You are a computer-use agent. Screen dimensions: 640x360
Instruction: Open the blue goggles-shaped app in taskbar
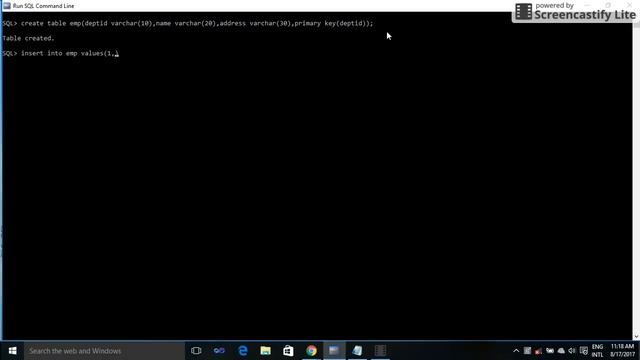[219, 351]
